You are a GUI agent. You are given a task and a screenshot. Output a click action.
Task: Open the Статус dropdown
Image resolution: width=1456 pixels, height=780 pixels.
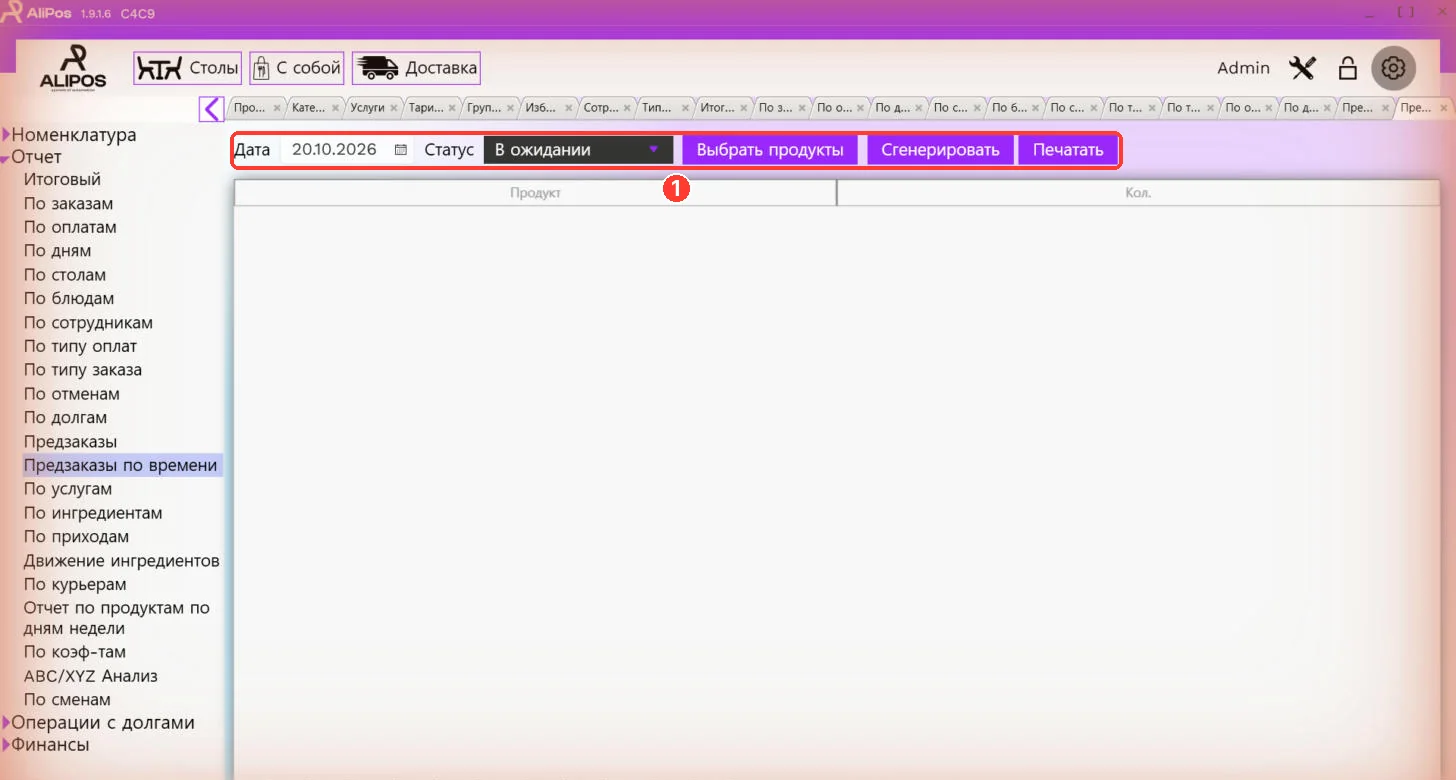(577, 150)
